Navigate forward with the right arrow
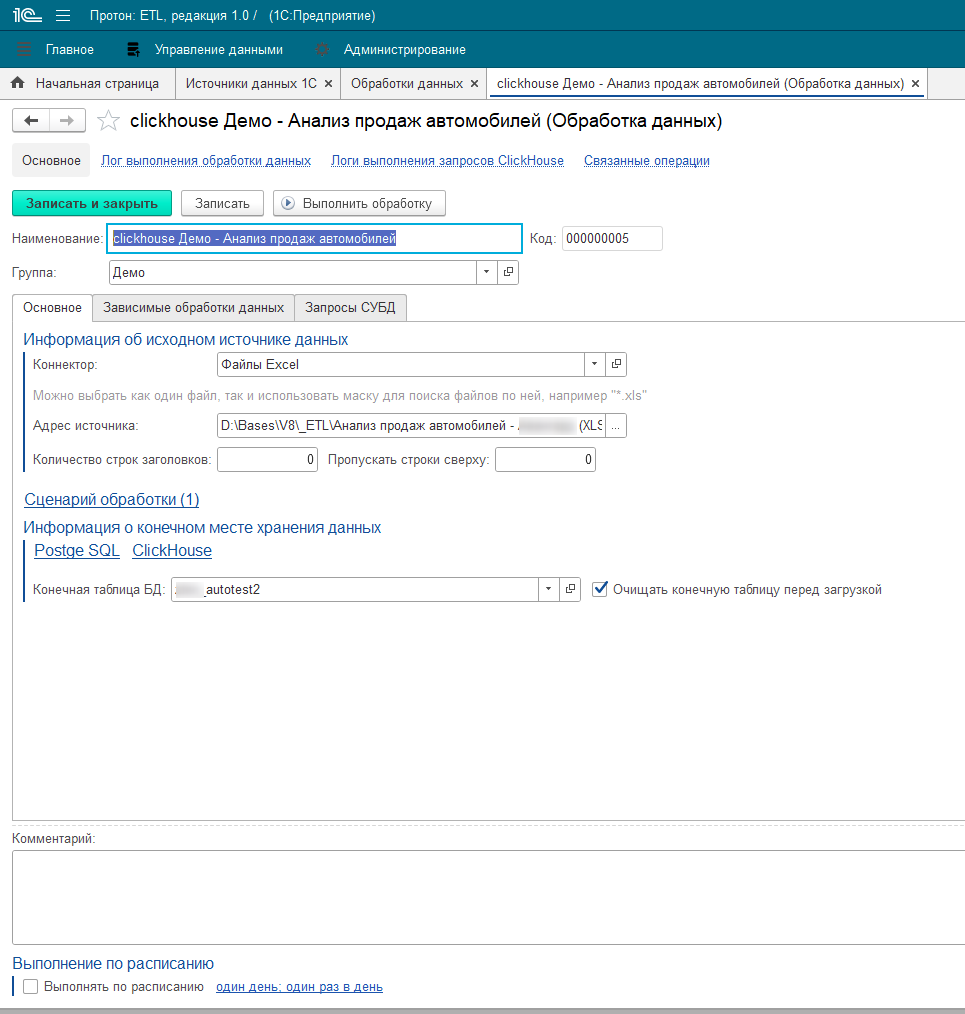 click(x=67, y=120)
